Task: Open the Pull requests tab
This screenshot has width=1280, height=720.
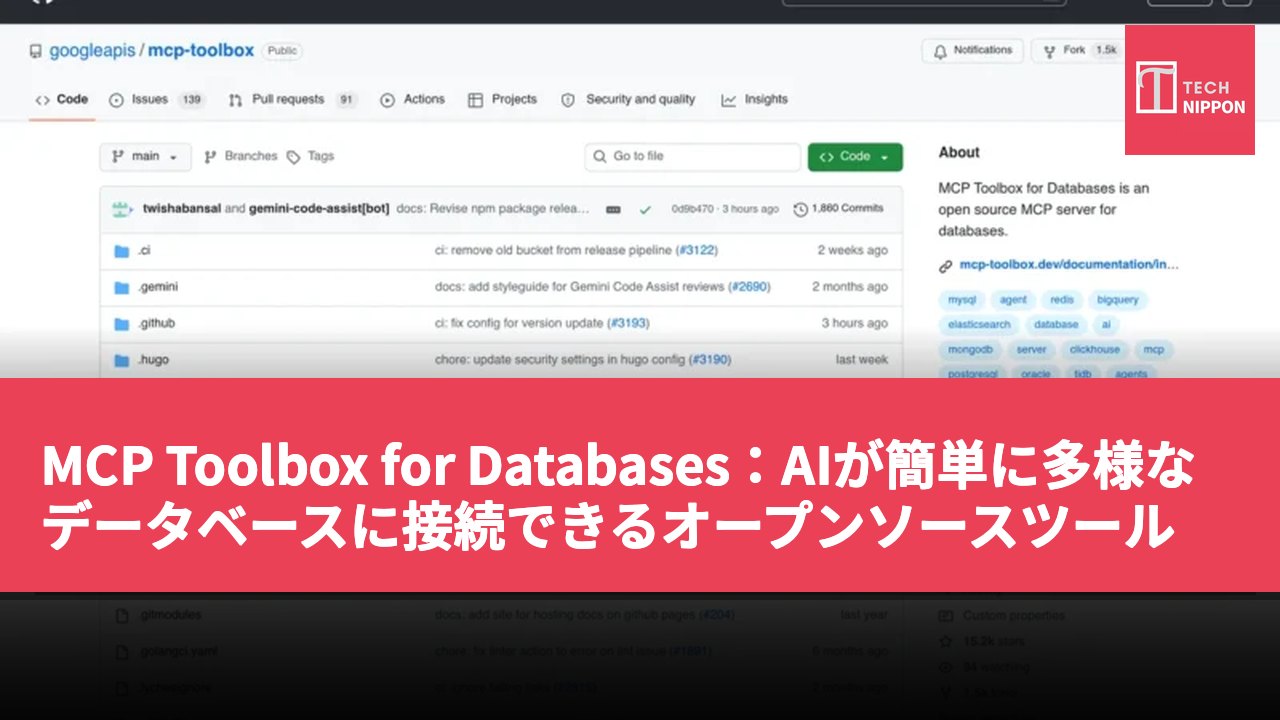Action: [292, 100]
